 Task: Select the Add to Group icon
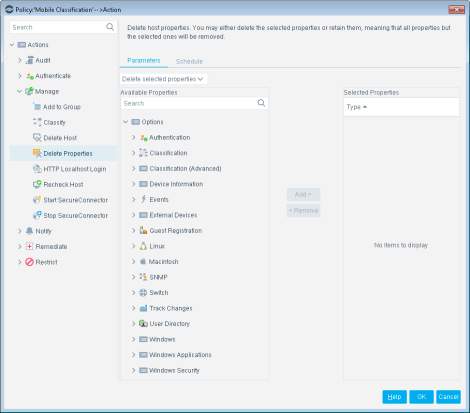[x=37, y=107]
